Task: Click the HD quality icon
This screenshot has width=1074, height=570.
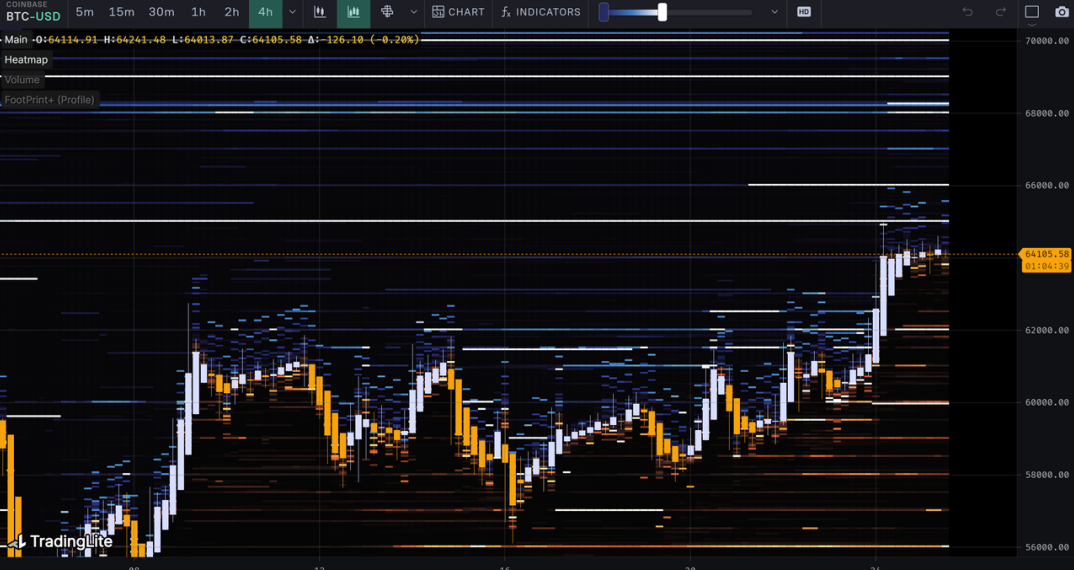Action: click(804, 12)
